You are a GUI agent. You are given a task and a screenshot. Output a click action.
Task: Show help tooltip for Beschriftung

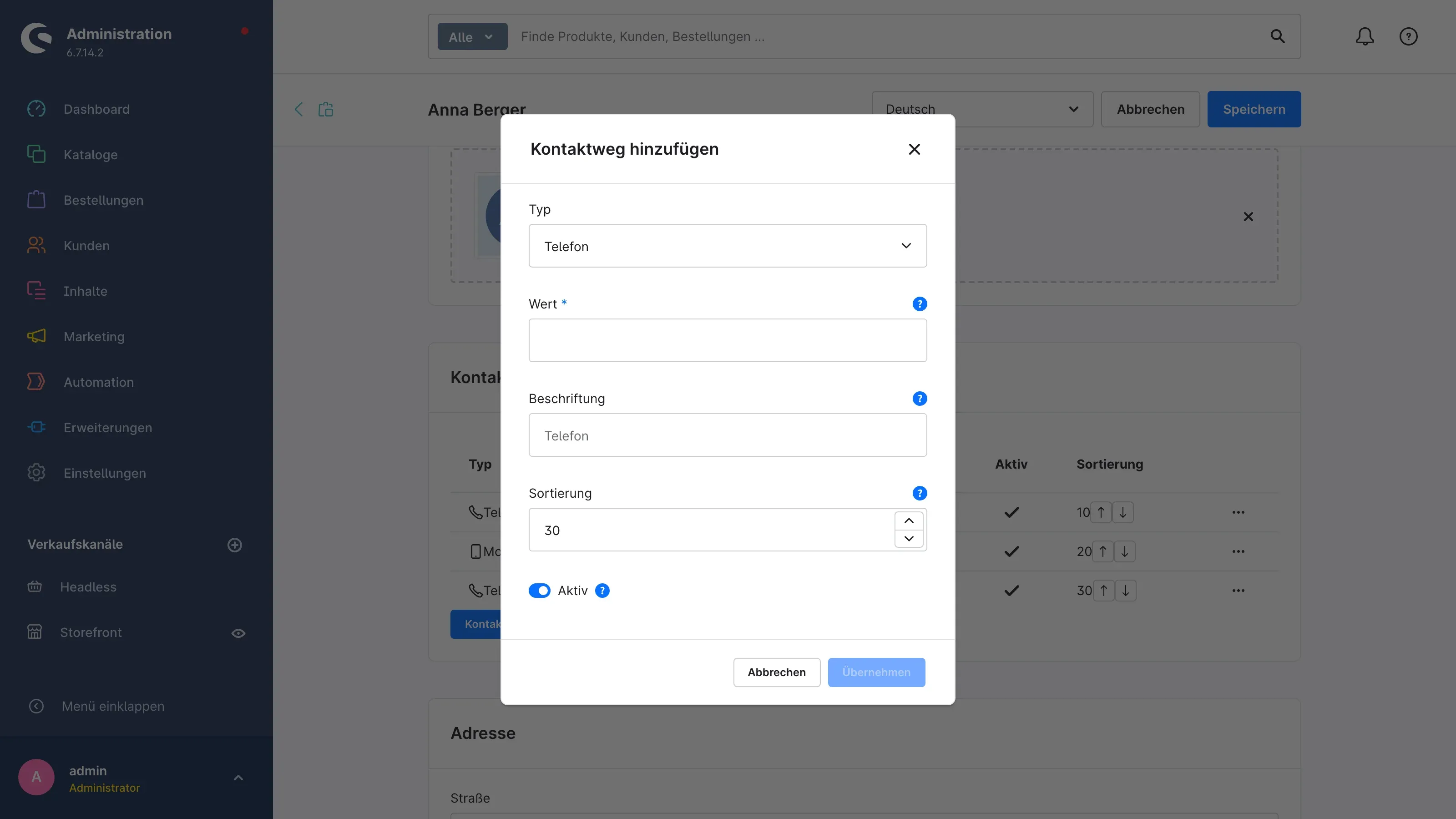920,399
